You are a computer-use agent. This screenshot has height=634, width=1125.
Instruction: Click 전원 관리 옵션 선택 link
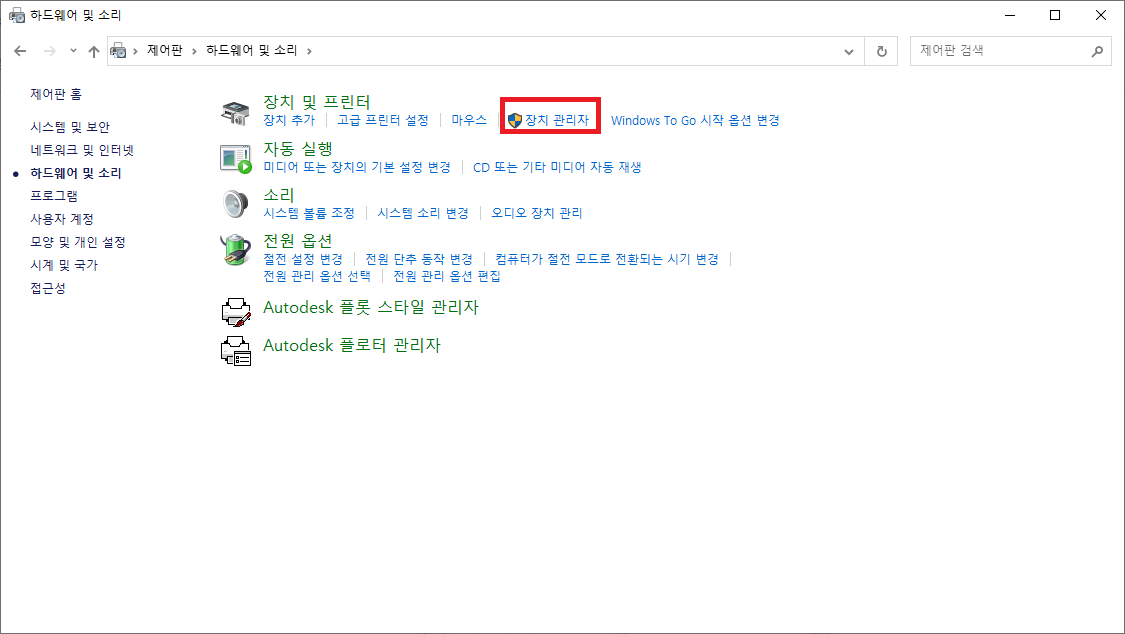(317, 275)
